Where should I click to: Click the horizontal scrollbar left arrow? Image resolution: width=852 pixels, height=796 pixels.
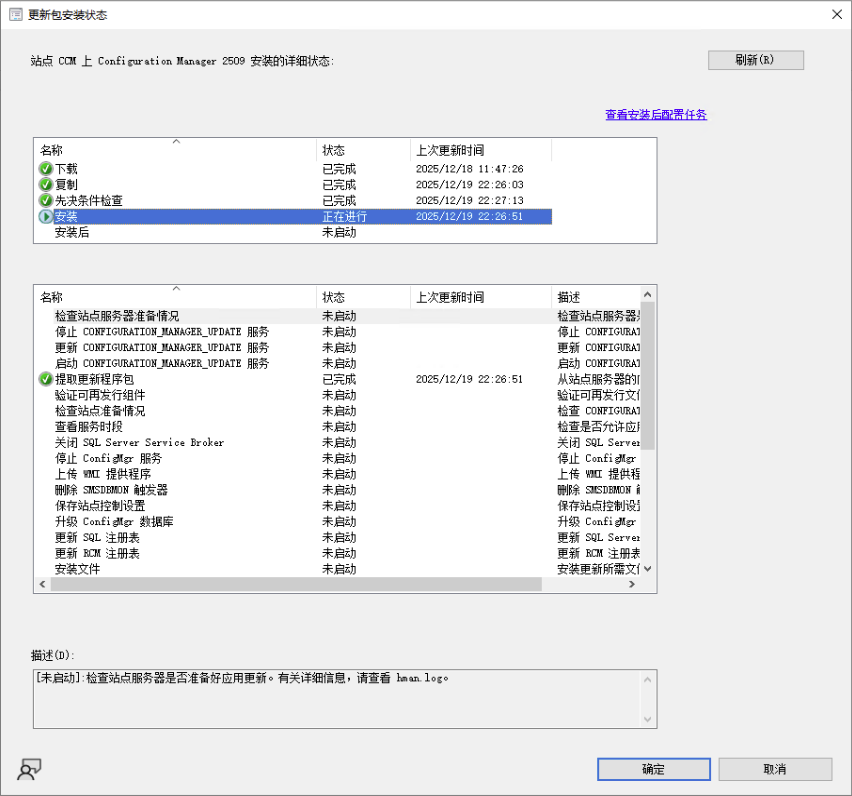coord(42,584)
